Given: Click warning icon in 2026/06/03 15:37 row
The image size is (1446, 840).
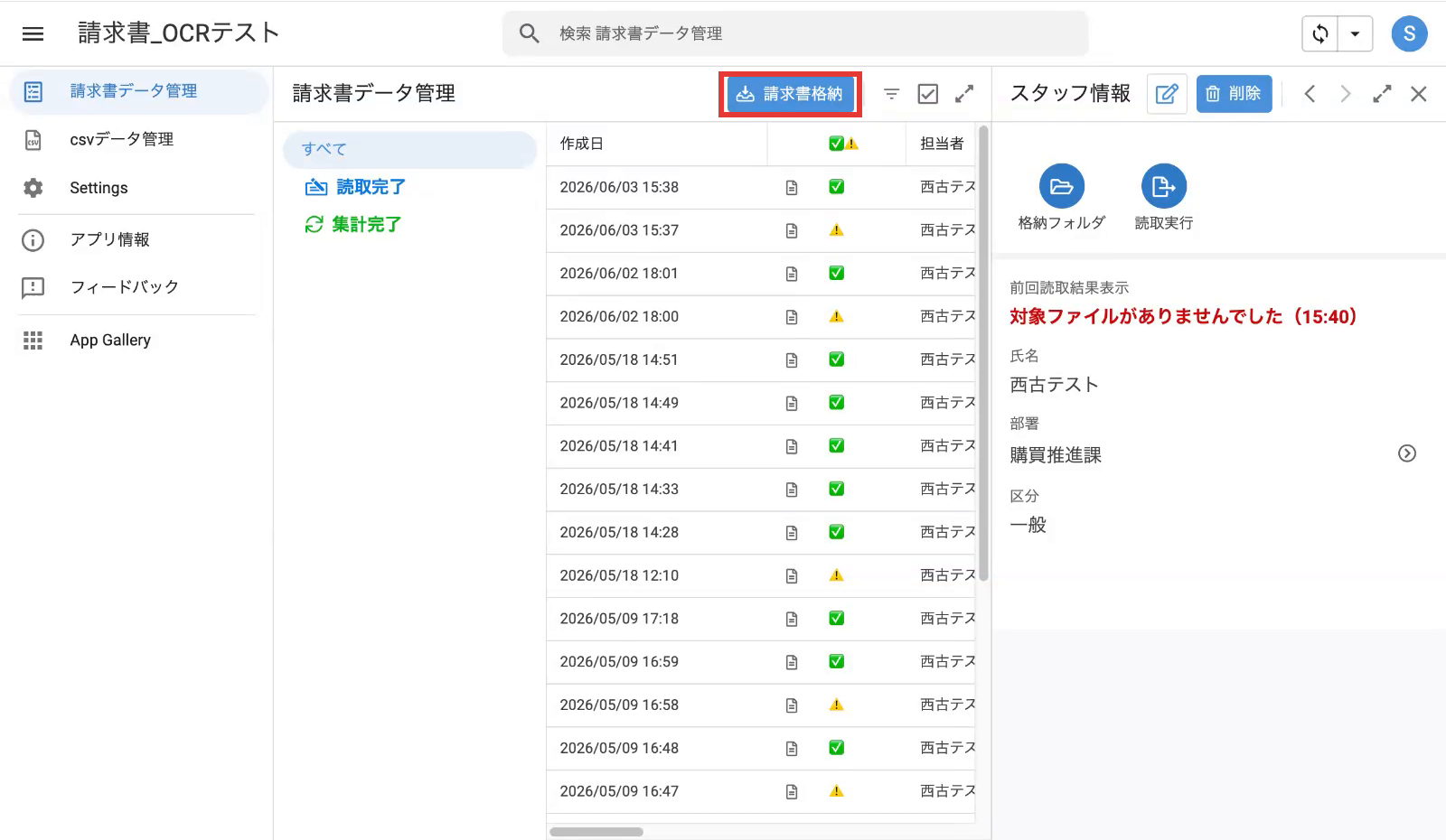Looking at the screenshot, I should click(x=837, y=230).
